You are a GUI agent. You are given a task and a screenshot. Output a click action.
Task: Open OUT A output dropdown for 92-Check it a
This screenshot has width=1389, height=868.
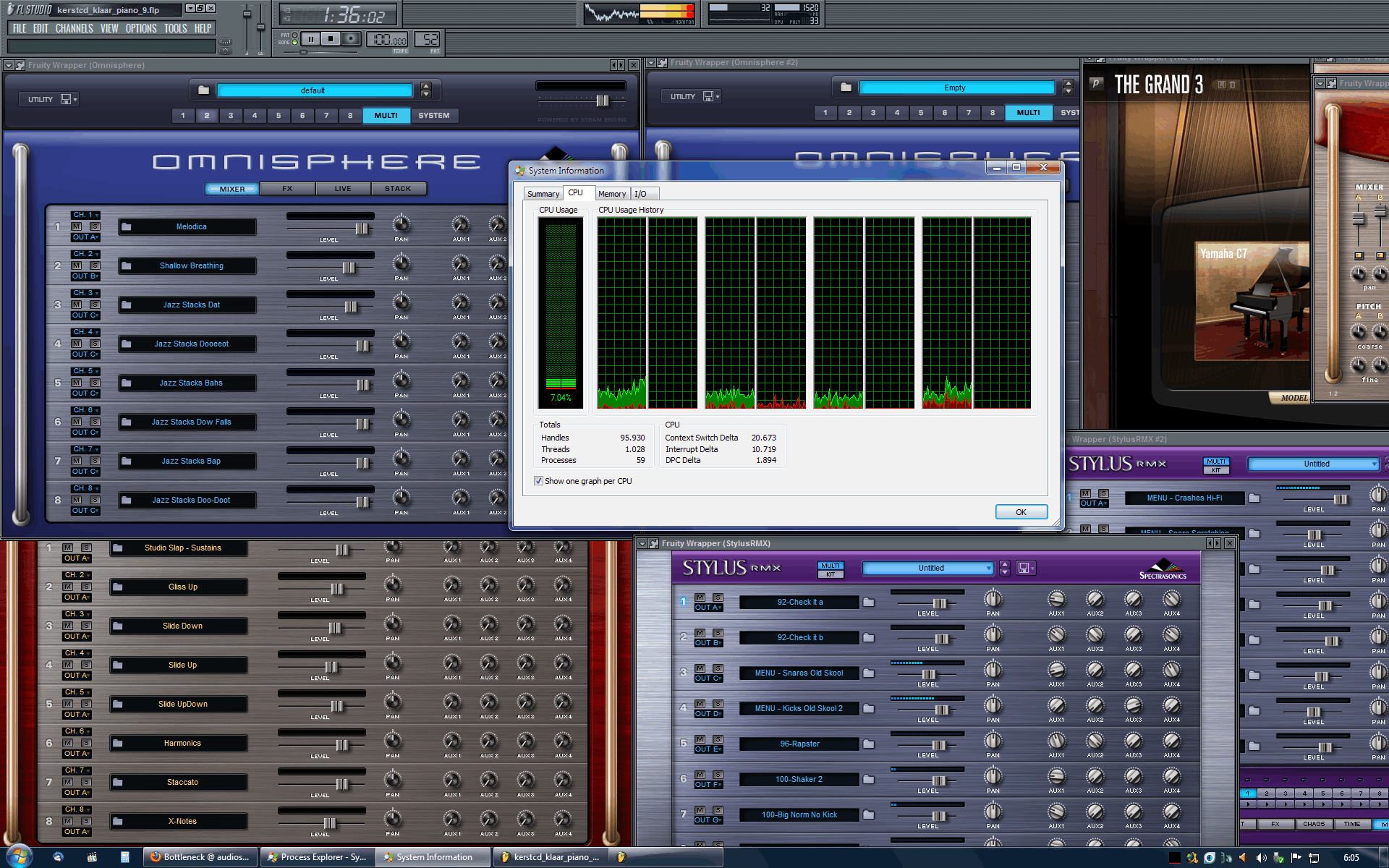708,608
